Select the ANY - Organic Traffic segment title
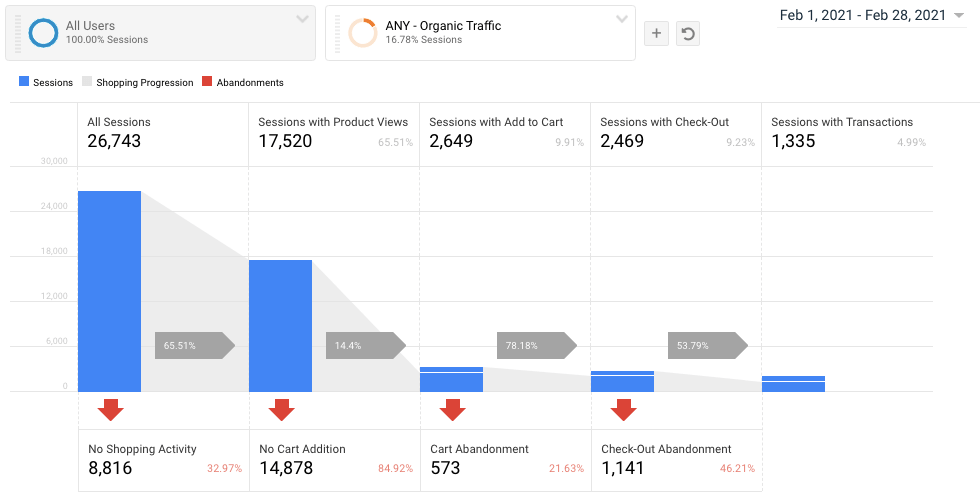The width and height of the screenshot is (980, 496). (x=443, y=26)
